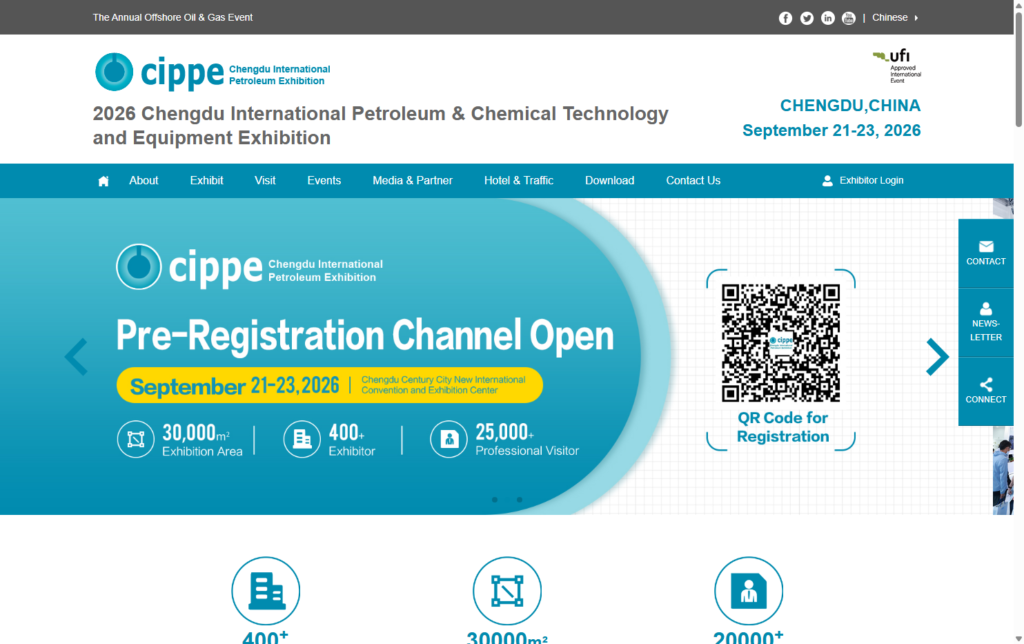
Task: Click the CONNECT share icon
Action: pos(985,385)
